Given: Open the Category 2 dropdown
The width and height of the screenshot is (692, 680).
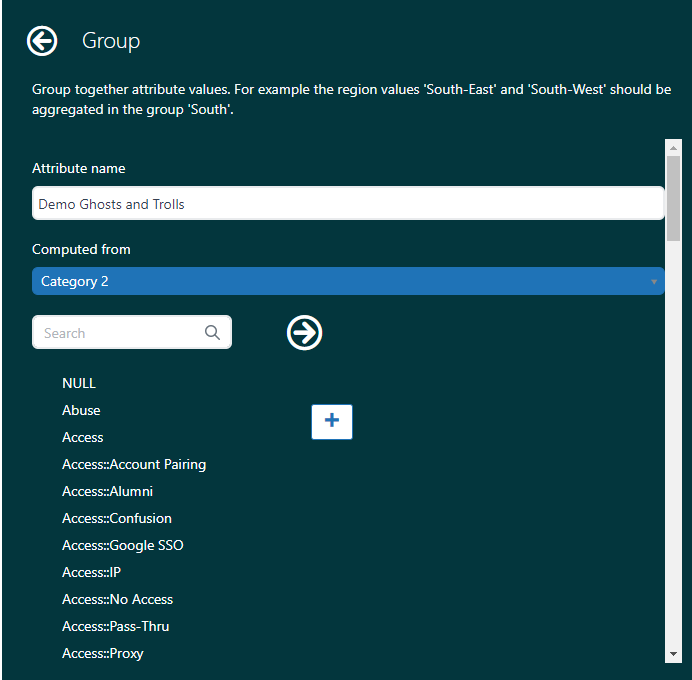Looking at the screenshot, I should point(348,282).
